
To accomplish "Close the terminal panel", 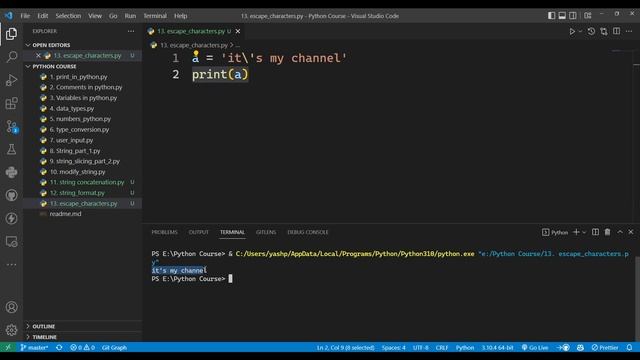I will (631, 232).
